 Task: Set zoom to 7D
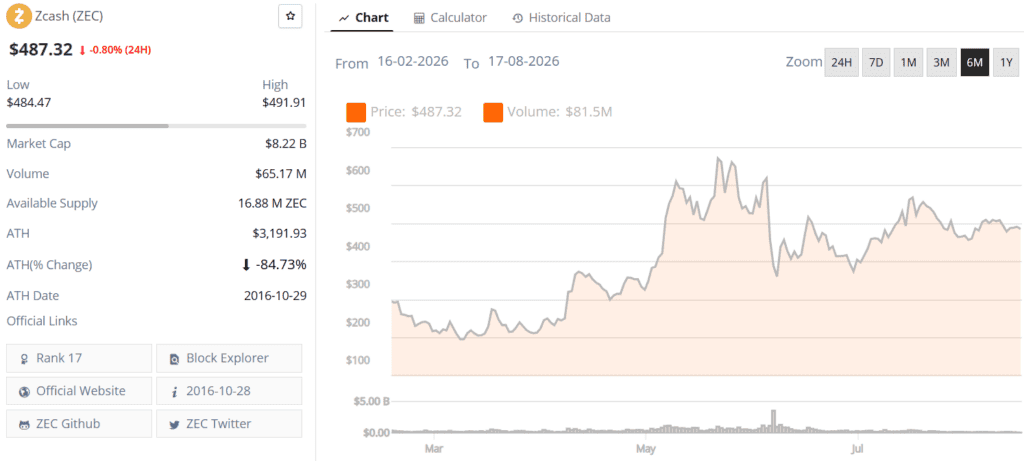[x=876, y=63]
